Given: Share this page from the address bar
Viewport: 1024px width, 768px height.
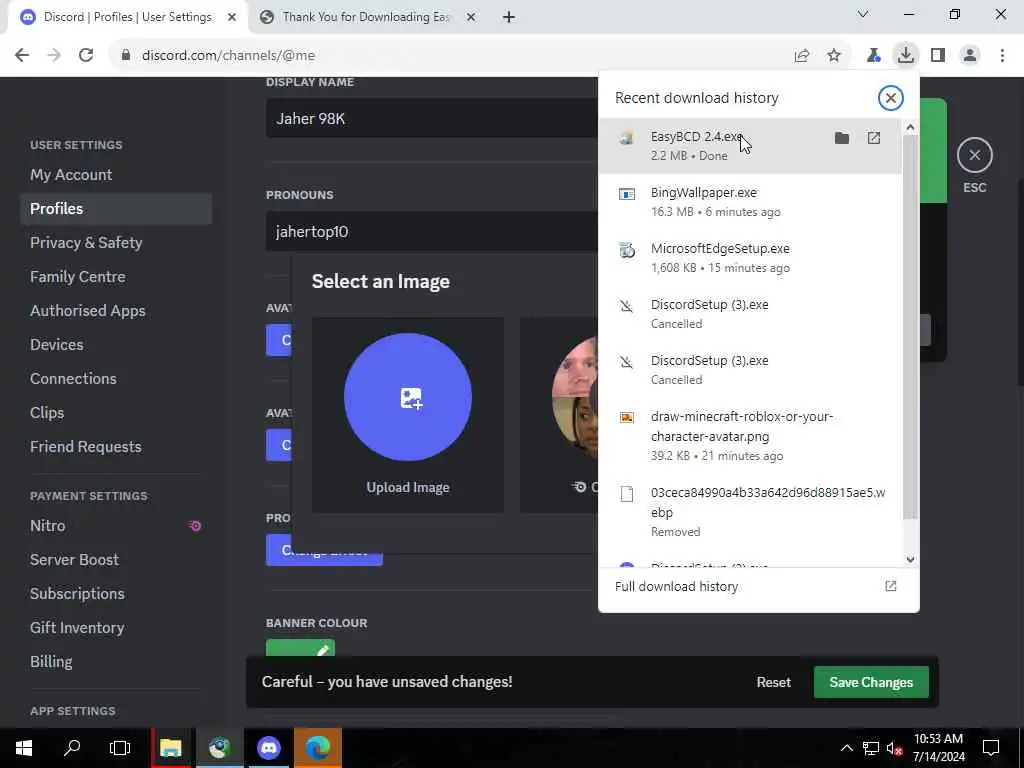Looking at the screenshot, I should [802, 55].
